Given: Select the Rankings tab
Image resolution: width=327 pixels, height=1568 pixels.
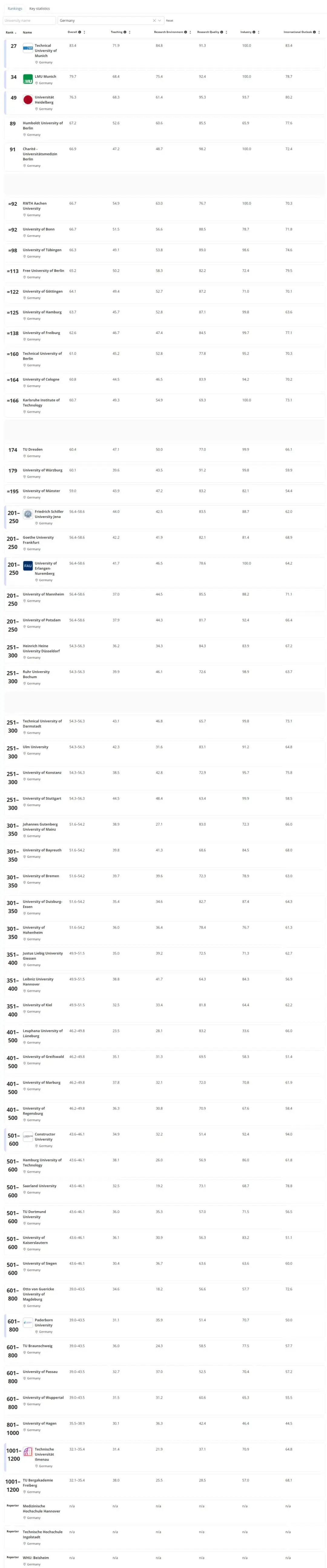Looking at the screenshot, I should click(15, 8).
